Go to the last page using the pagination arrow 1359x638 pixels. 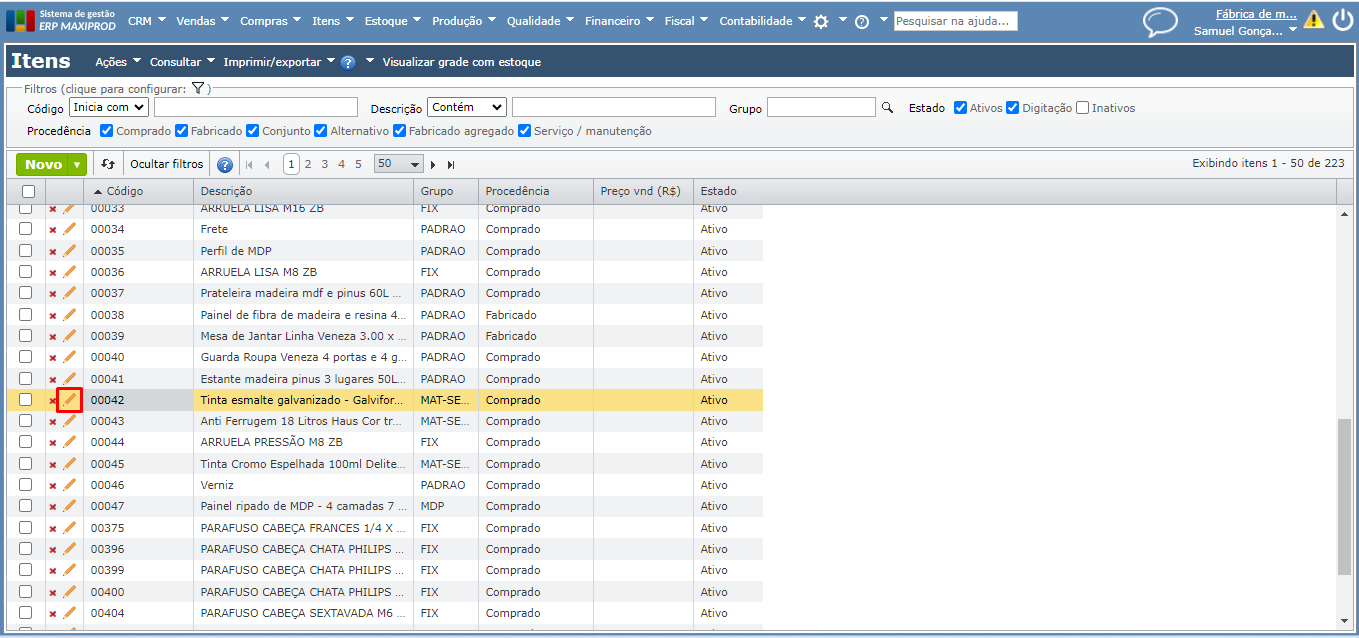pyautogui.click(x=451, y=164)
